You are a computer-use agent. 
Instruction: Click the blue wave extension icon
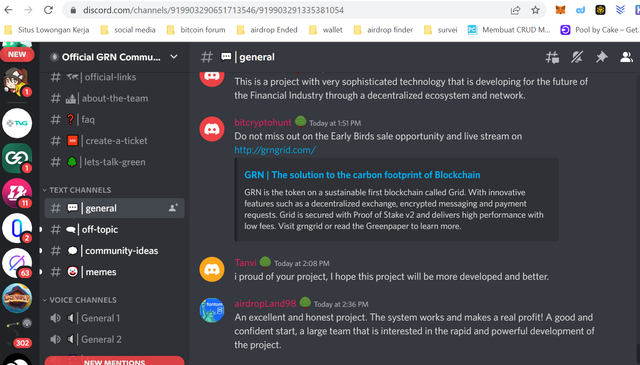point(620,10)
